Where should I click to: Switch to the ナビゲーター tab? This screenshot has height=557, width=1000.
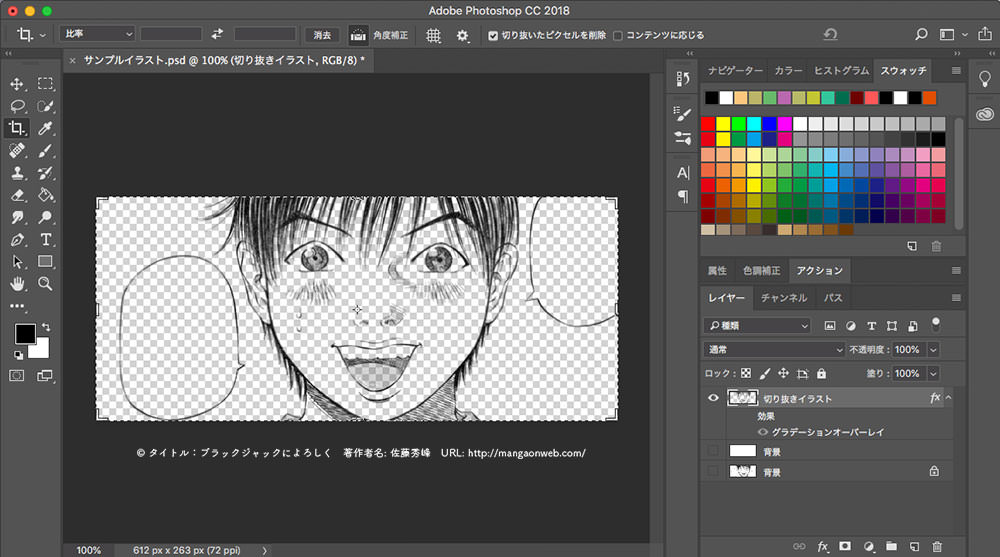(735, 71)
